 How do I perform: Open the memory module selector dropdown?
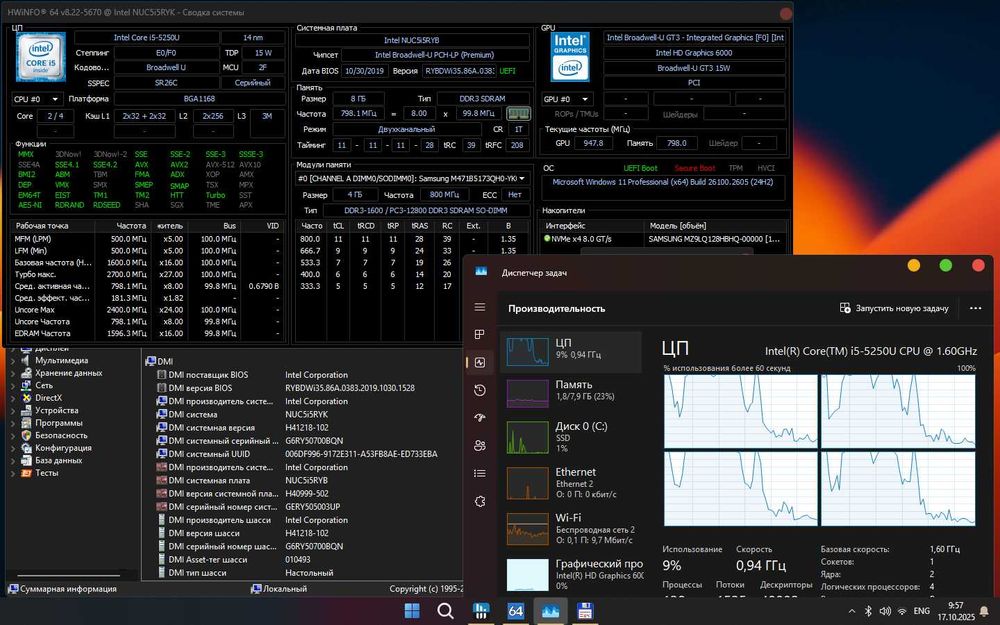[x=412, y=179]
